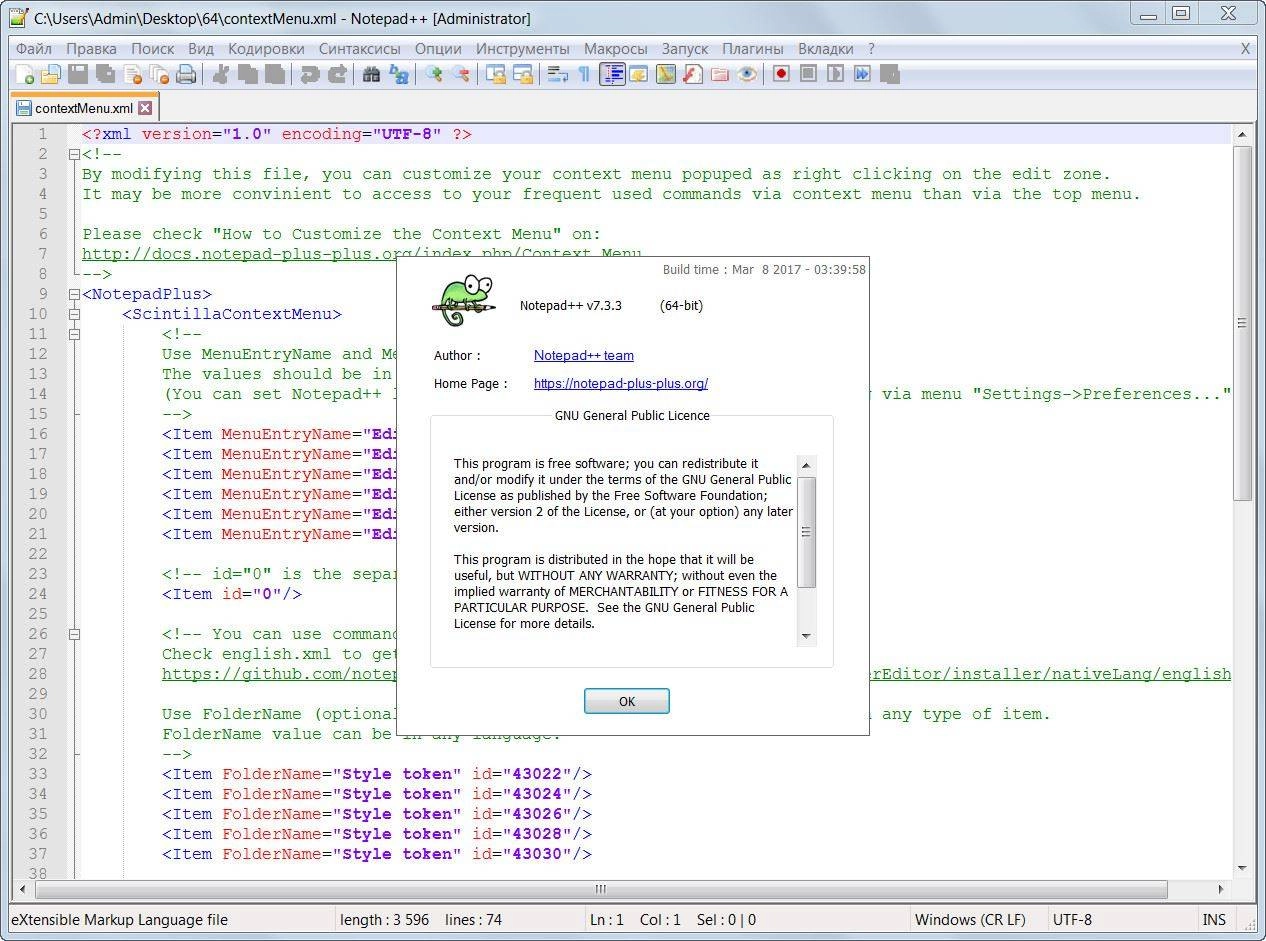Open the ? help menu
The width and height of the screenshot is (1266, 941).
point(871,48)
